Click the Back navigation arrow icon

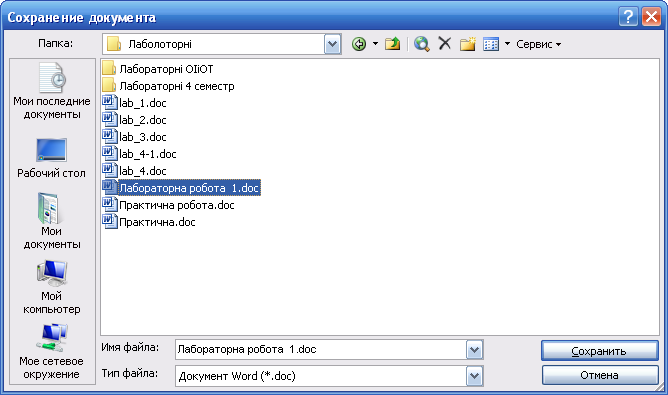359,44
